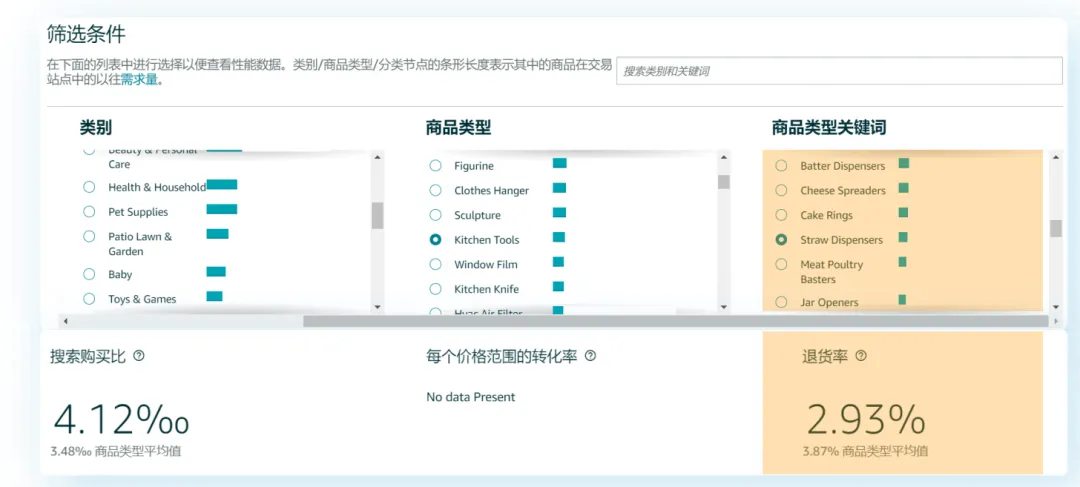
Task: Choose the Cheese Spreaders keyword radio button
Action: coord(781,190)
